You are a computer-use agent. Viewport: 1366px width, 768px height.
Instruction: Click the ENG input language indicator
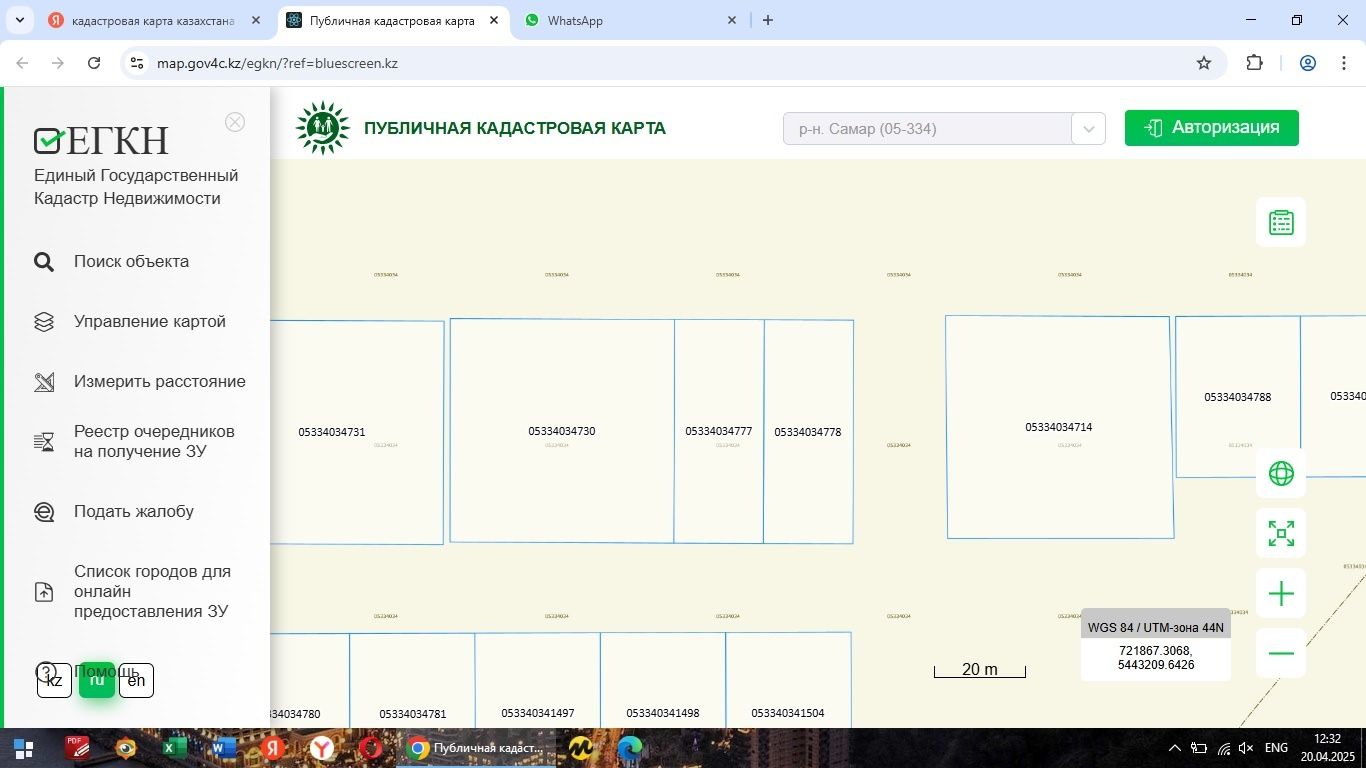pyautogui.click(x=1276, y=748)
